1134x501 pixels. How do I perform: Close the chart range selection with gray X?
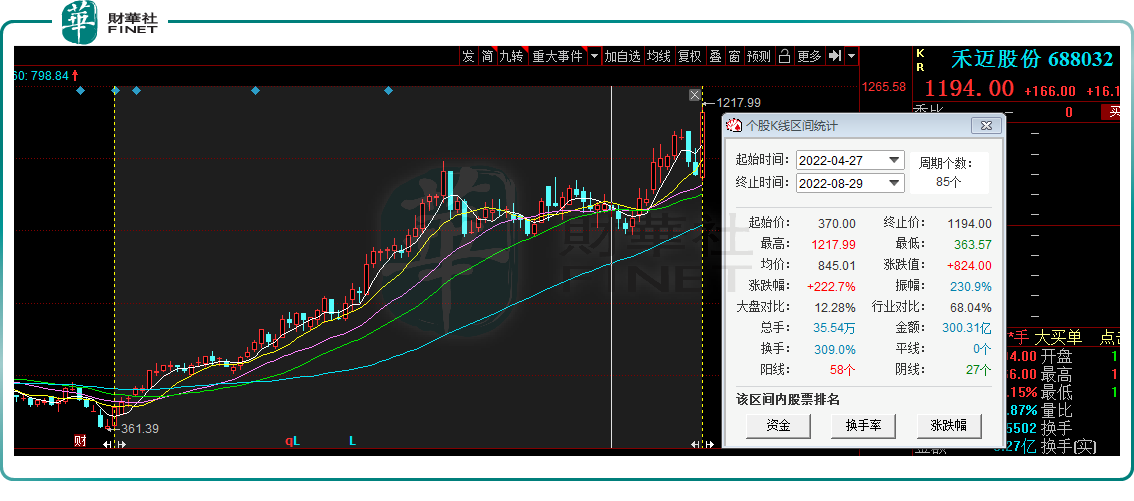(x=695, y=95)
